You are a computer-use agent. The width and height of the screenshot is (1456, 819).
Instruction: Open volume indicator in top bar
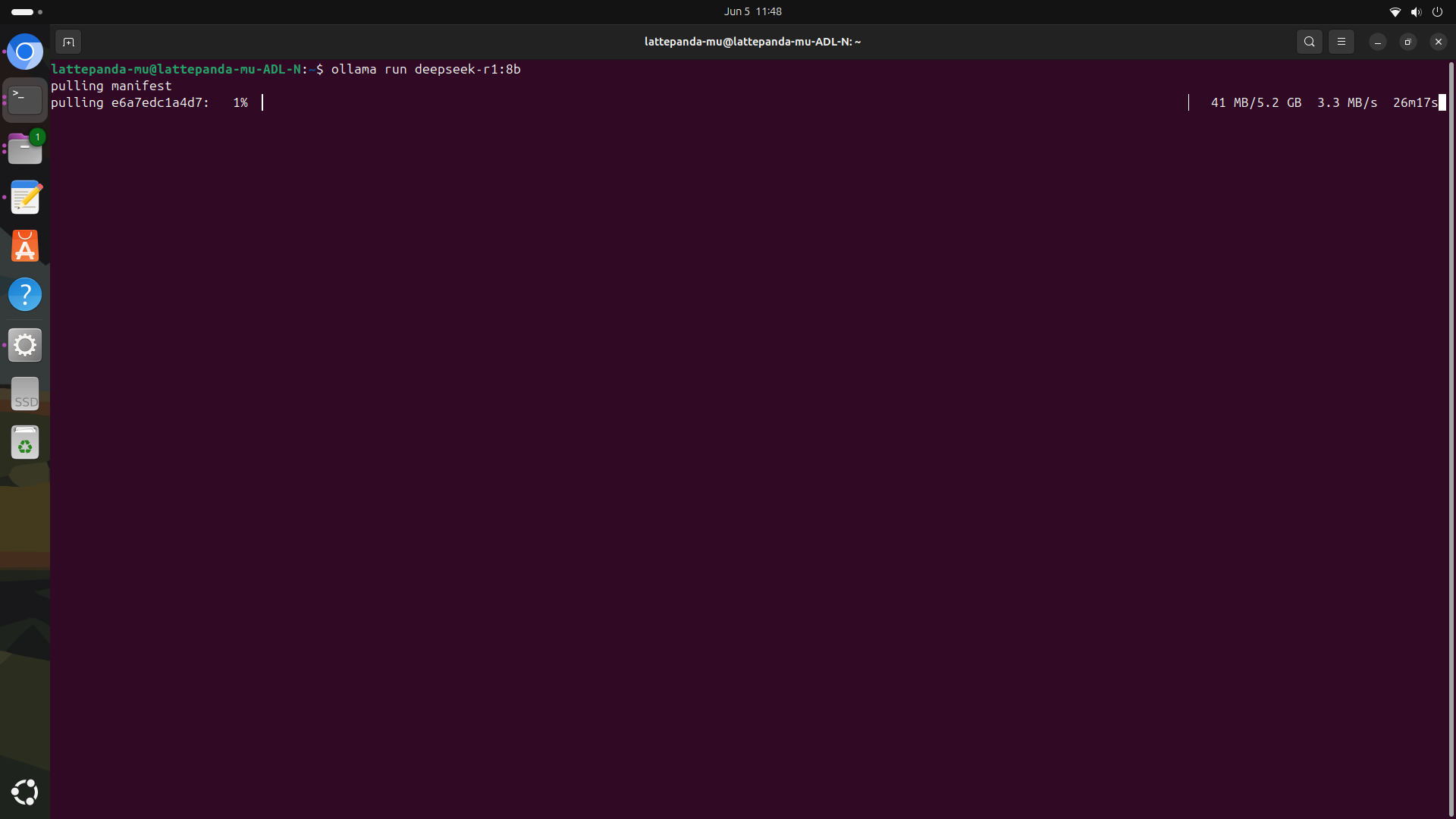(x=1416, y=11)
